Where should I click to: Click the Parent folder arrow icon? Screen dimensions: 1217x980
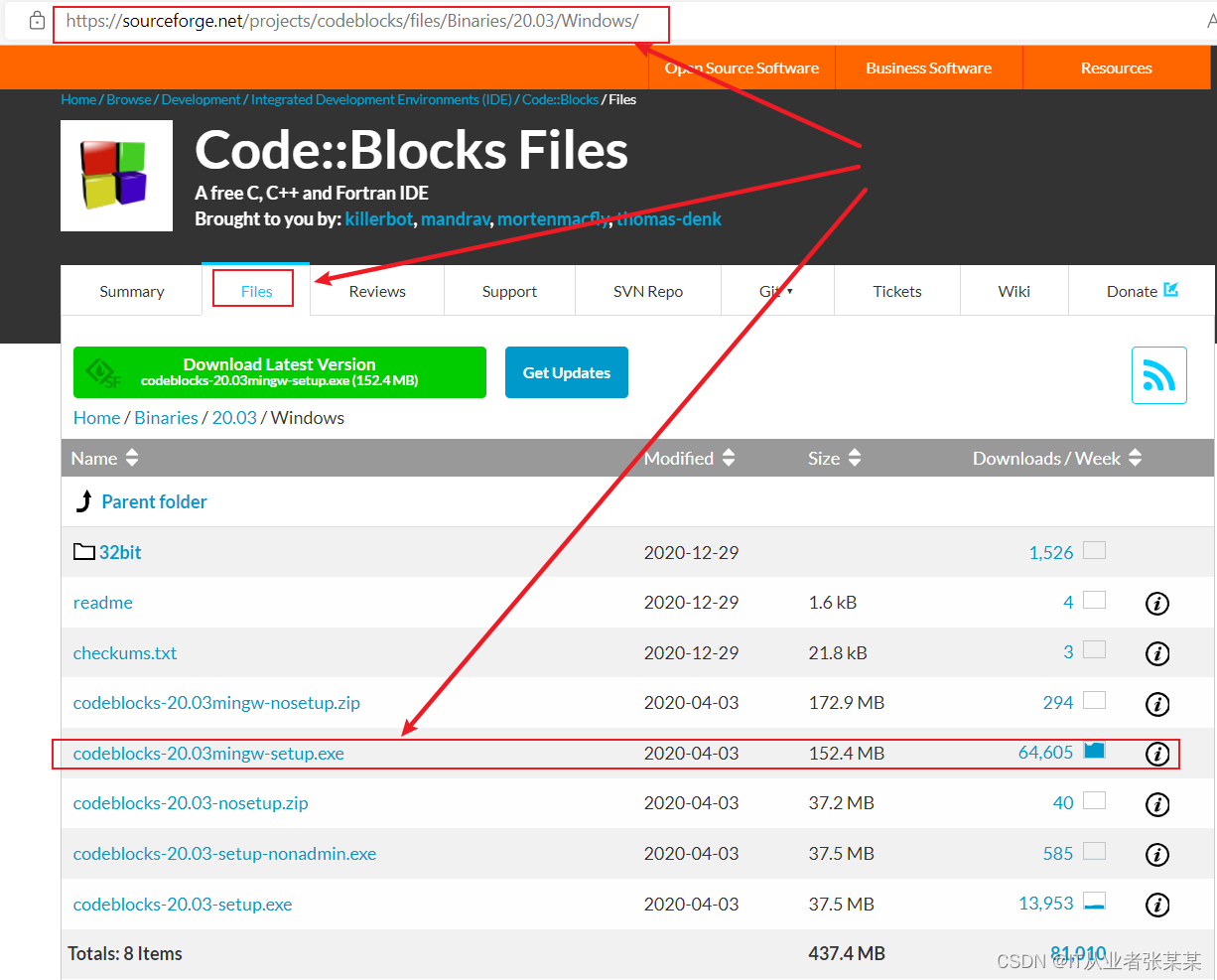83,501
